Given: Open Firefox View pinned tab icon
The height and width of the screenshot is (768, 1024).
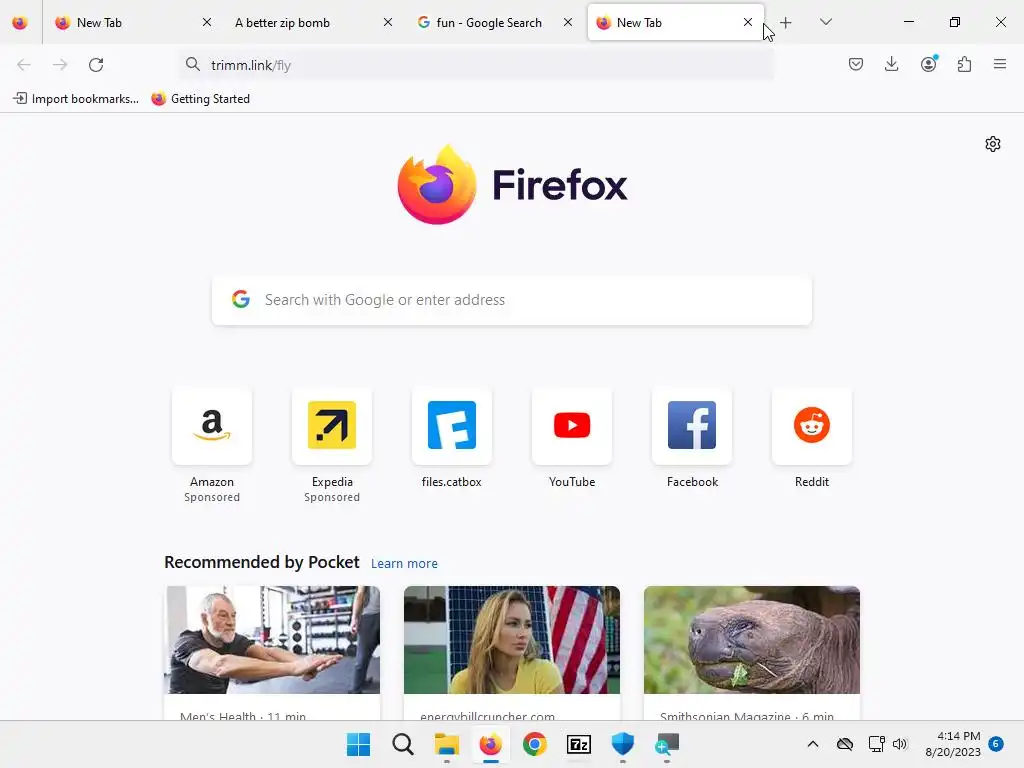Looking at the screenshot, I should pos(20,23).
